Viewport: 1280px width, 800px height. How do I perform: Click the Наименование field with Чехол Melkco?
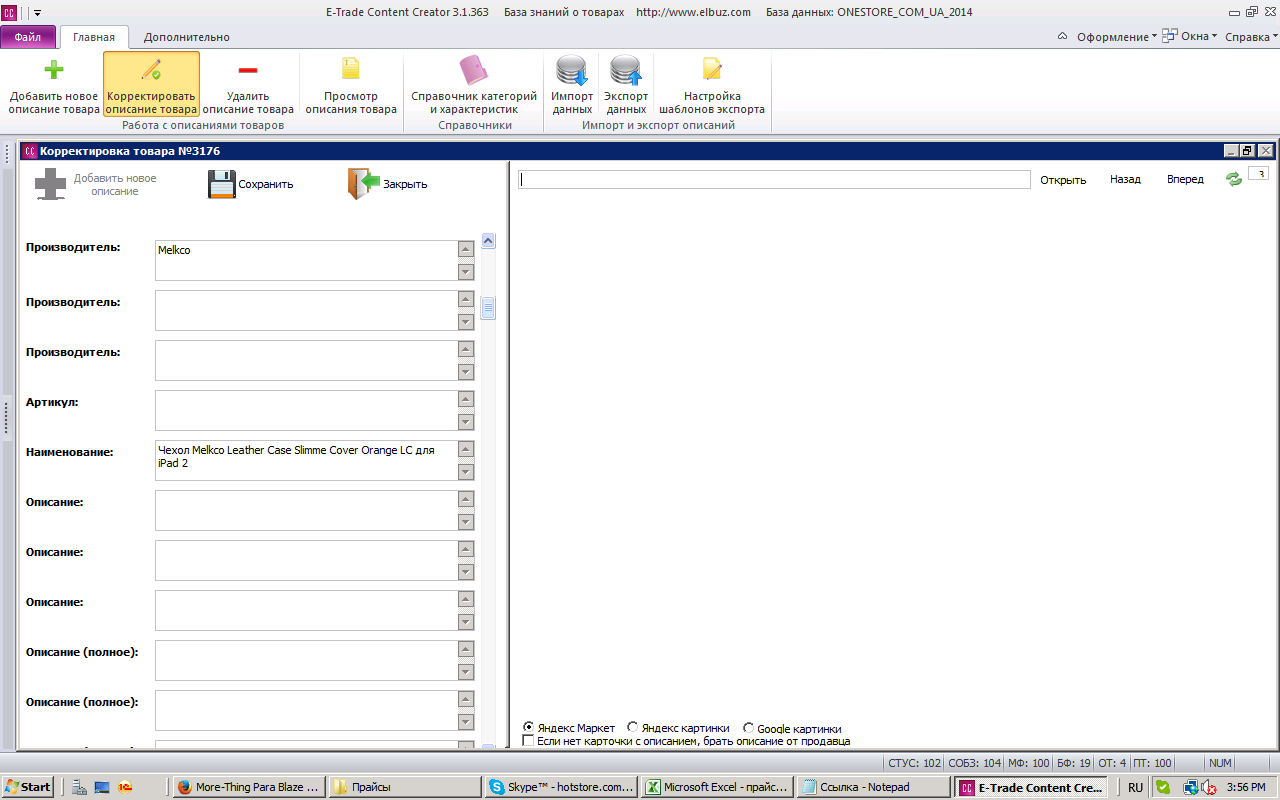coord(306,460)
